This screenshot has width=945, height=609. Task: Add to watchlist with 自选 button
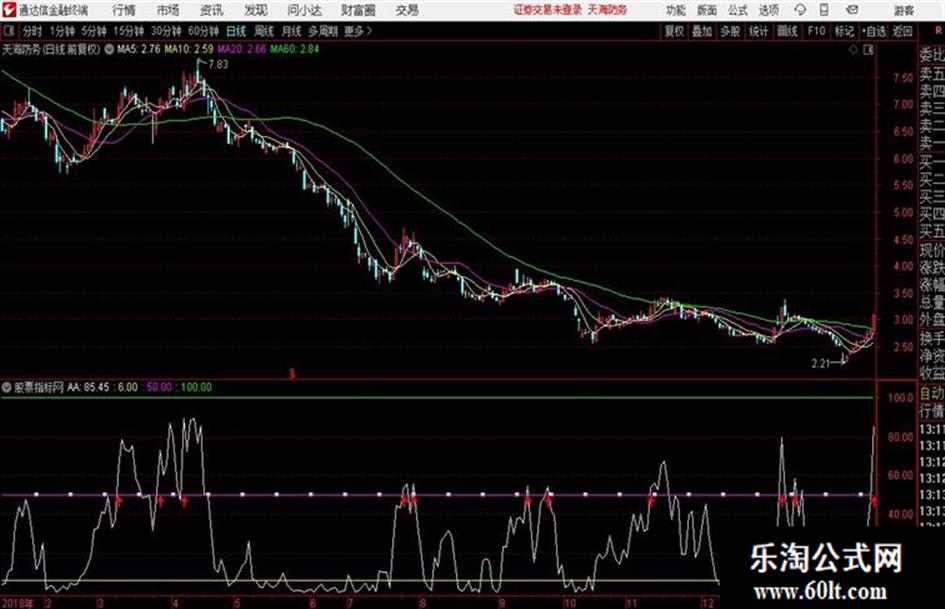click(873, 31)
